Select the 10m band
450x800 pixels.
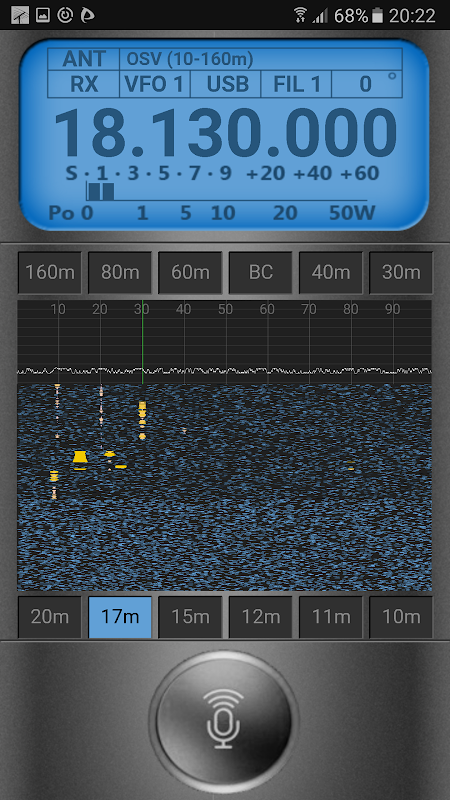(401, 617)
